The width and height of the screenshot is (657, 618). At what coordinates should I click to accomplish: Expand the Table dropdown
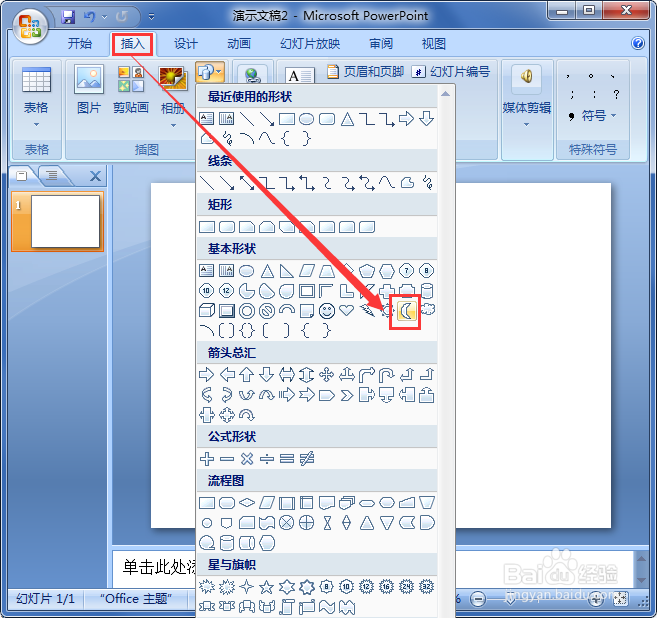point(36,124)
